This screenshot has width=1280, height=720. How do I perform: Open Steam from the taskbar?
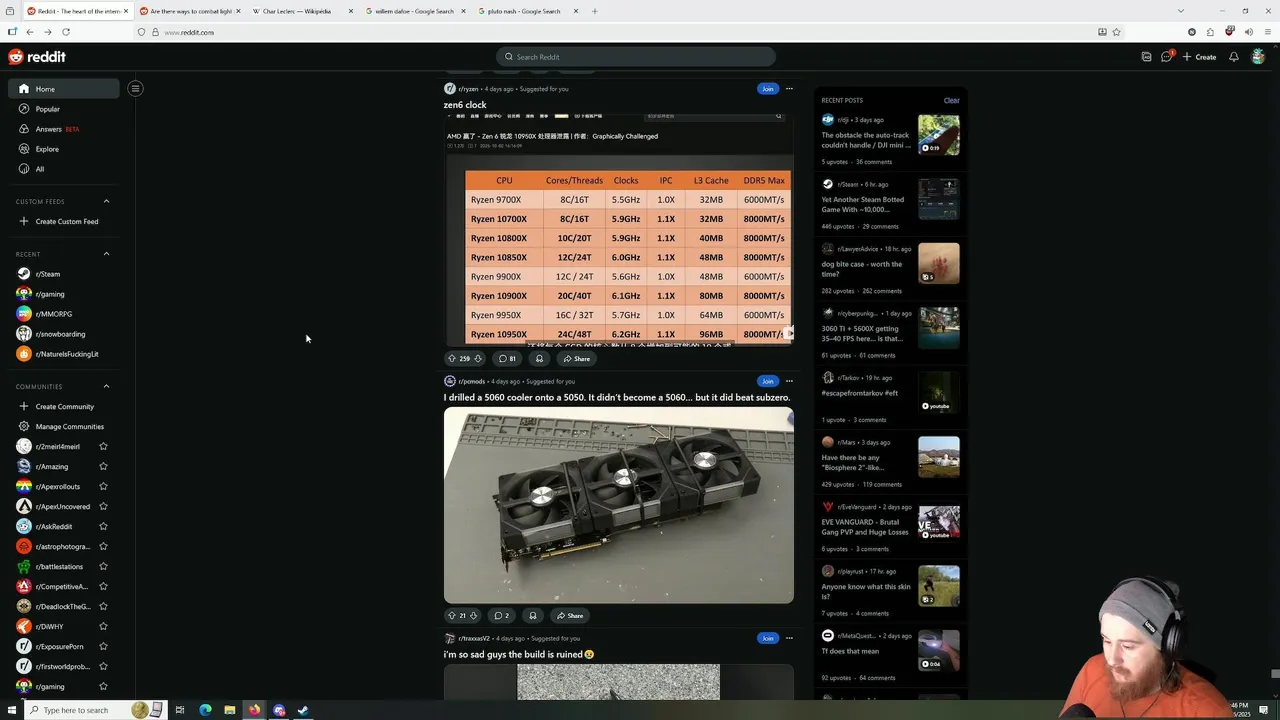click(303, 710)
